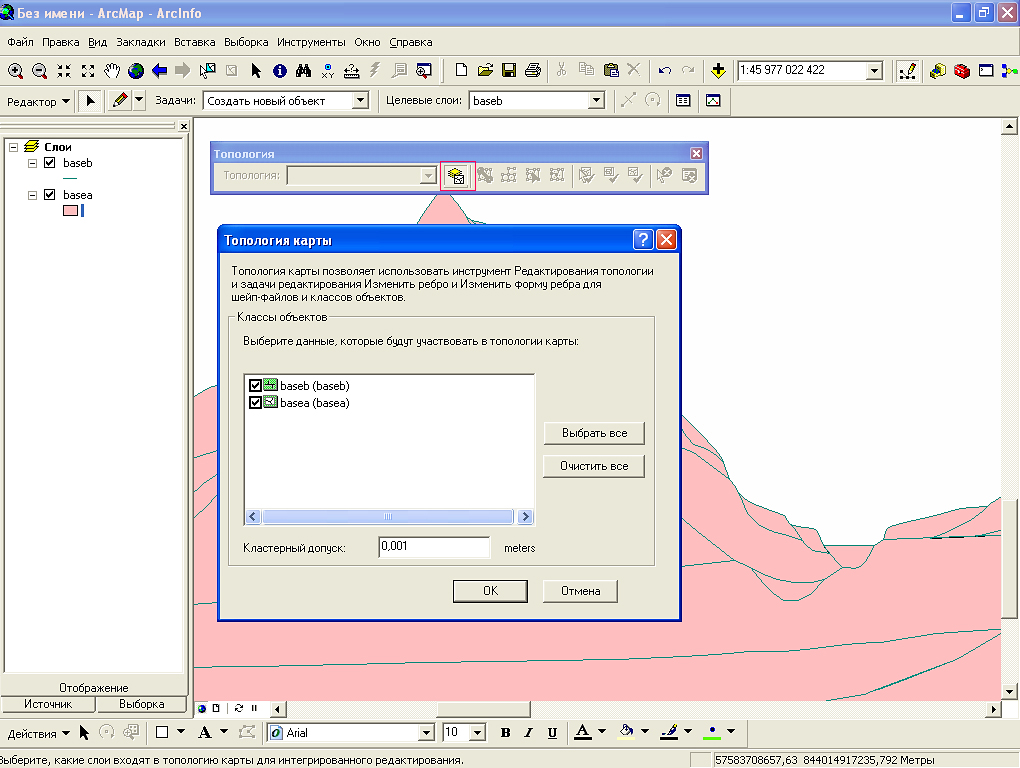
Task: Click Отмена to cancel dialog
Action: pos(580,591)
